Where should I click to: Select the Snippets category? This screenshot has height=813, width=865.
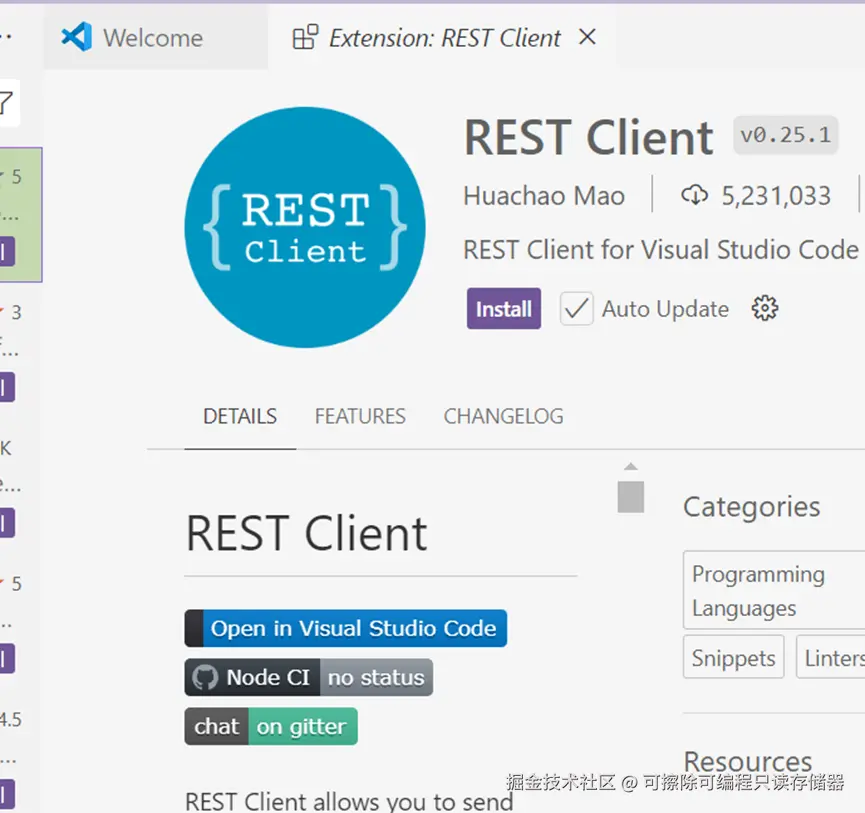[x=734, y=657]
